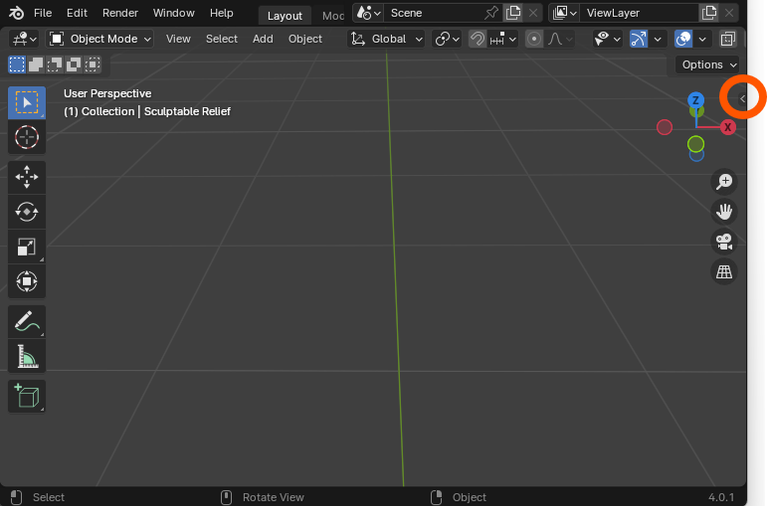Click the Add Cube tool

point(27,396)
